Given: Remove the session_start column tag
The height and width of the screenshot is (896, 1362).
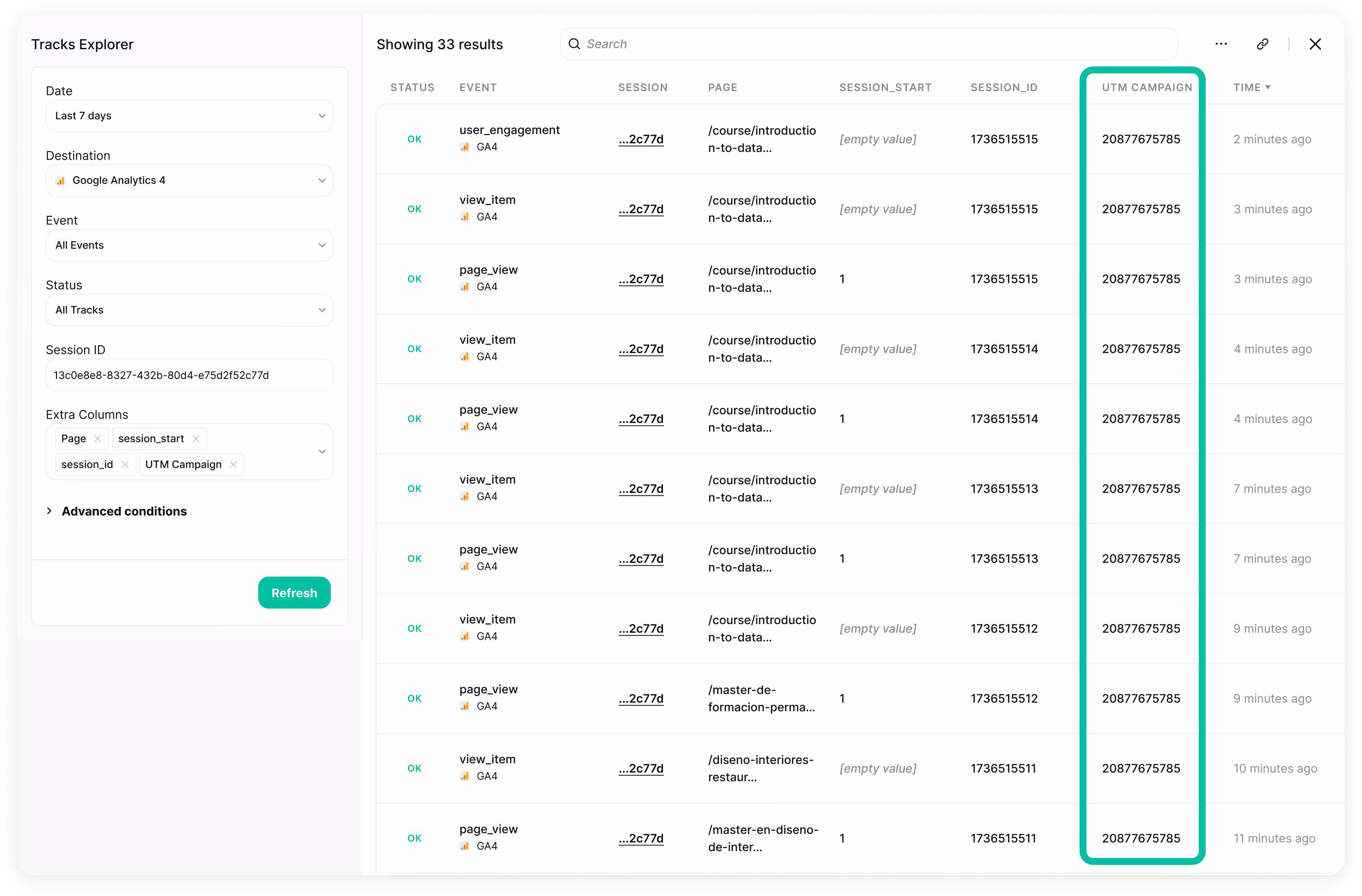Looking at the screenshot, I should point(196,439).
